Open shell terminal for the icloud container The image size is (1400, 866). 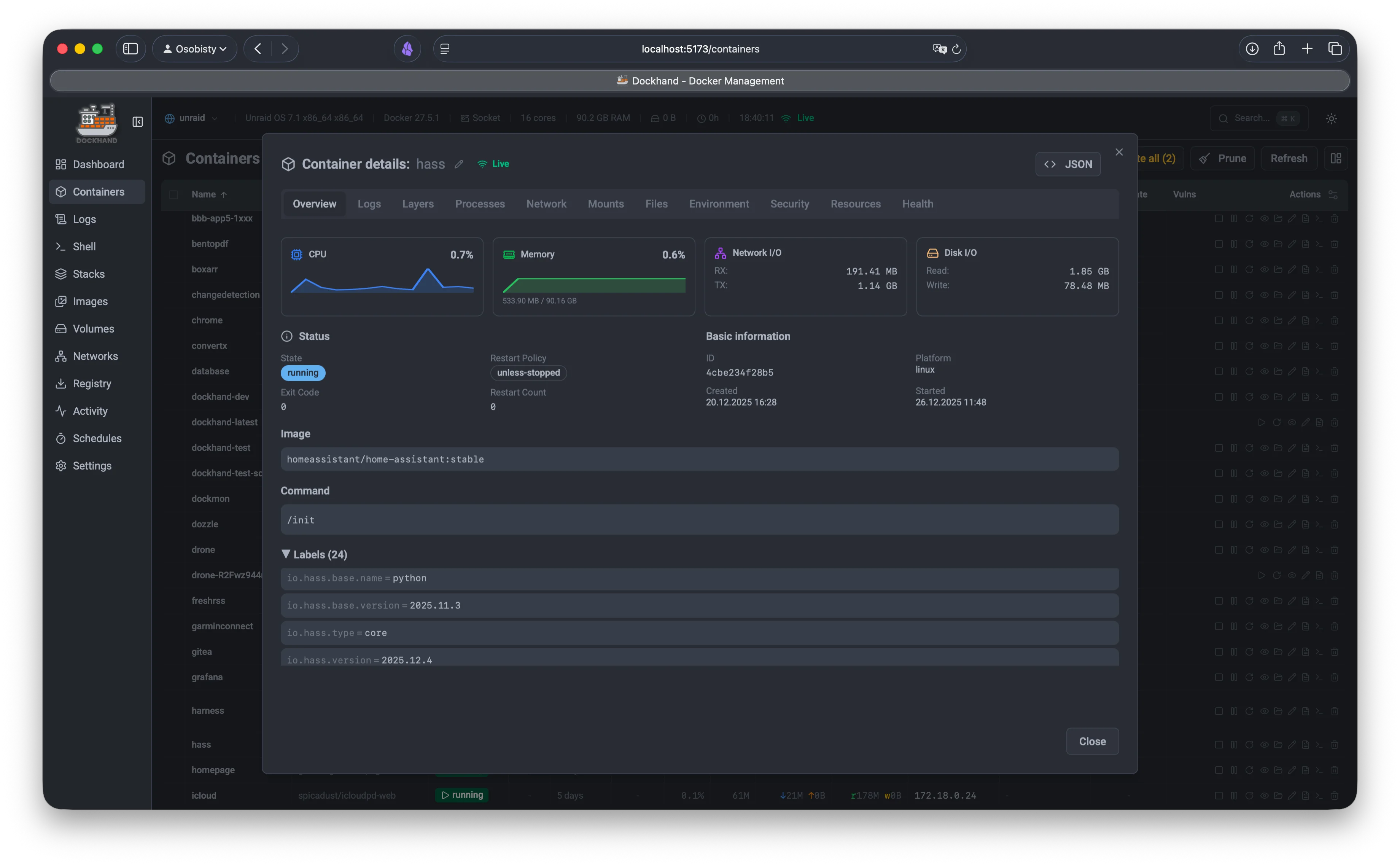coord(1319,796)
